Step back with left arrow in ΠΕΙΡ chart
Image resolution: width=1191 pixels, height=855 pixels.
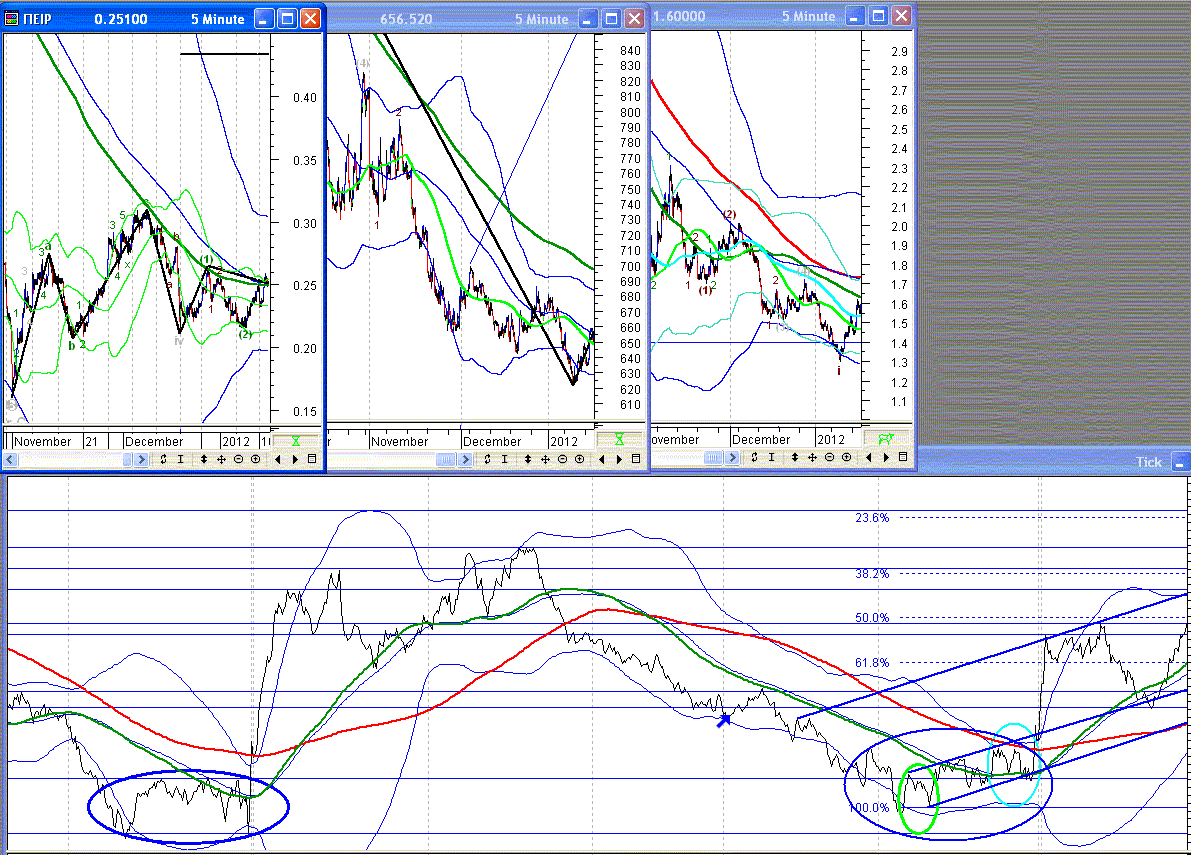point(277,459)
